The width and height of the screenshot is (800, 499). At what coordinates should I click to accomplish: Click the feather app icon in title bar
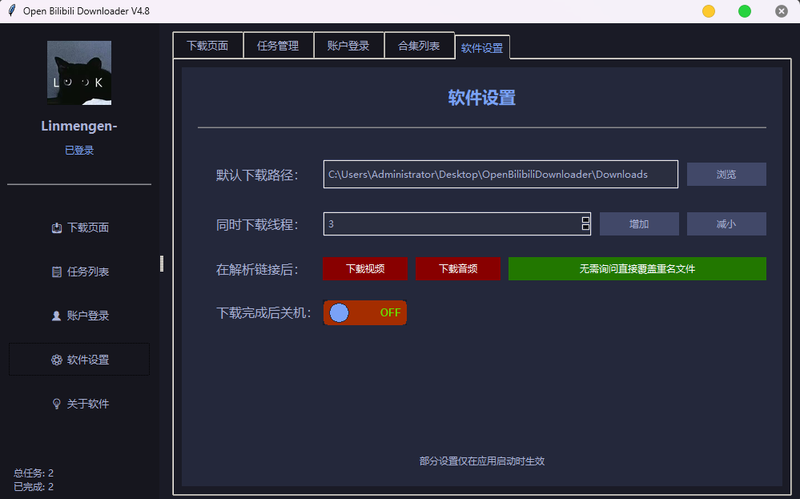[x=12, y=11]
